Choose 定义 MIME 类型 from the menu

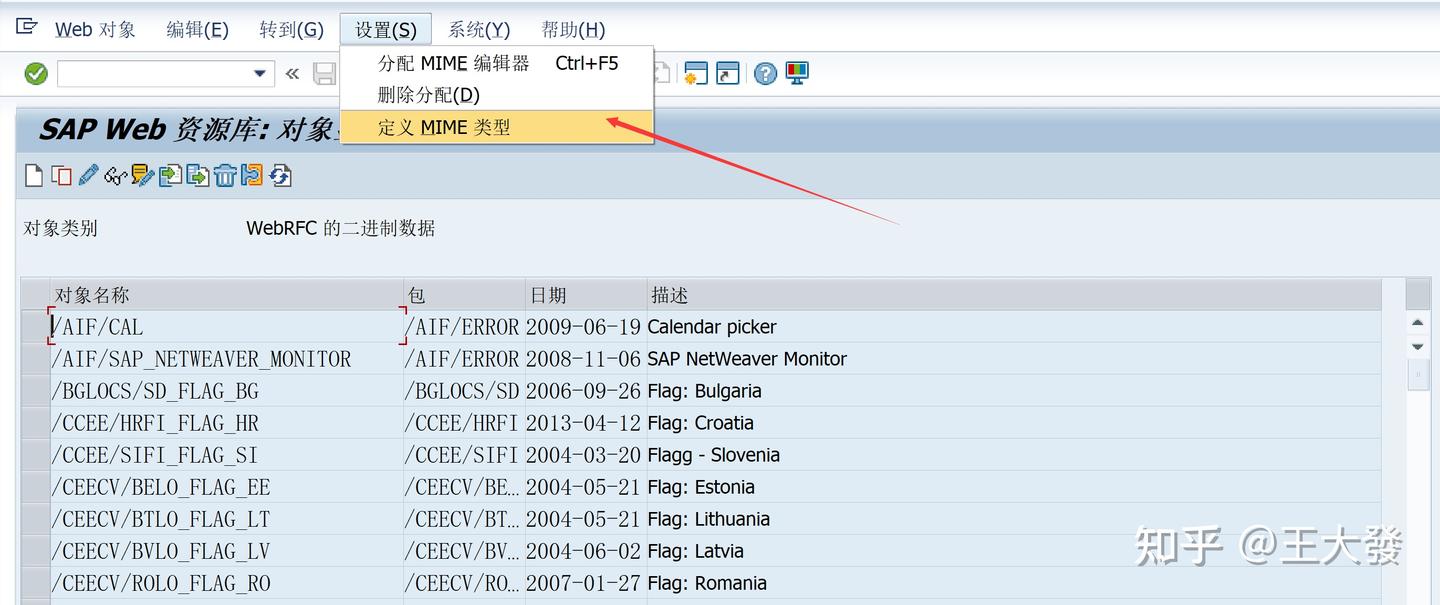[x=447, y=127]
